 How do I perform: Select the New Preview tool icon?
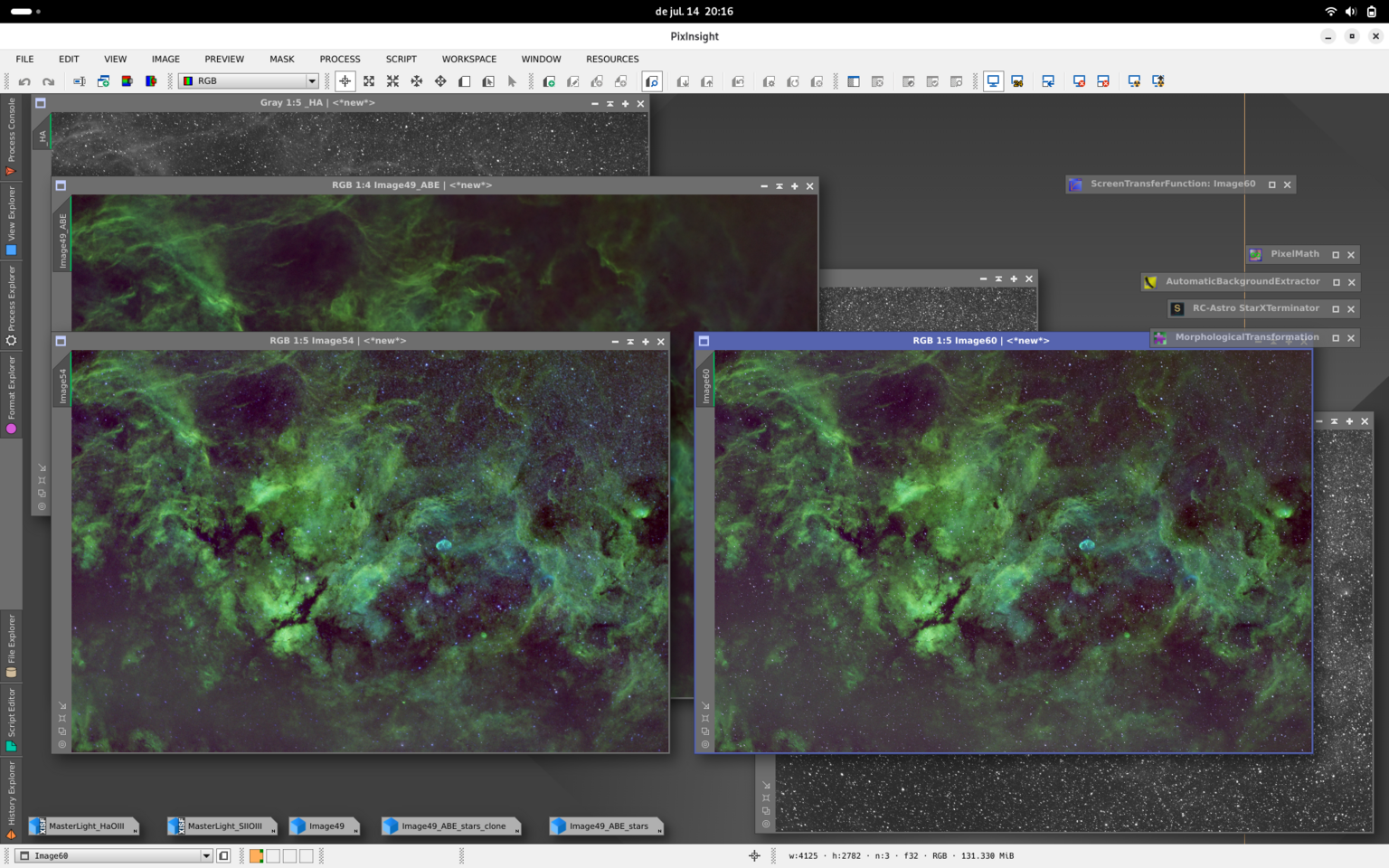click(464, 81)
